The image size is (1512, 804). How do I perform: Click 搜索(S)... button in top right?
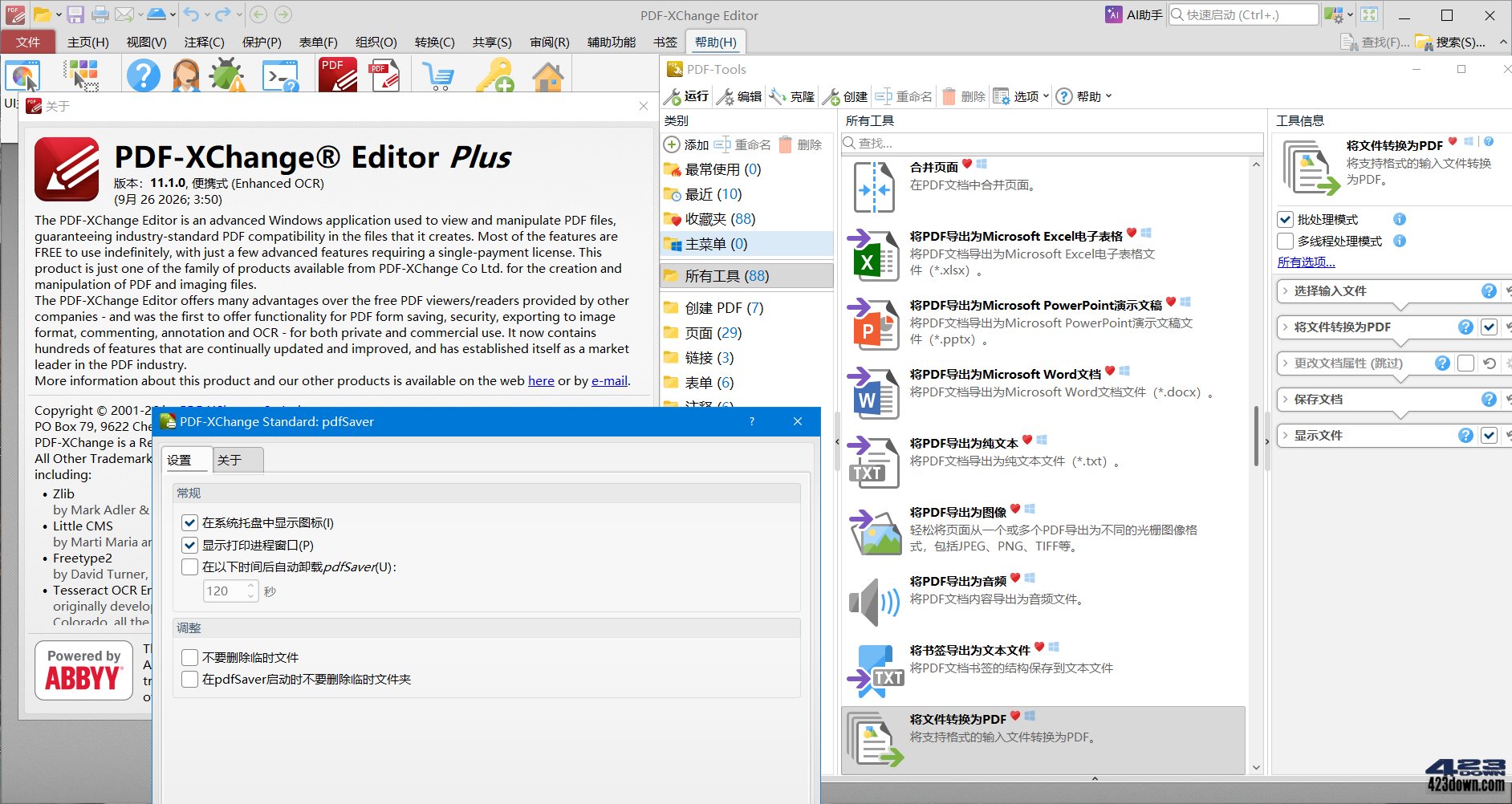click(1450, 42)
